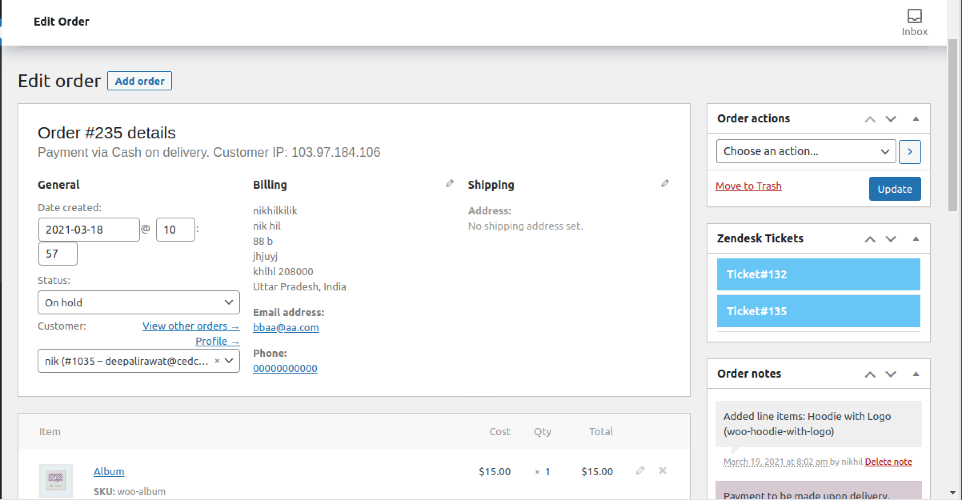The width and height of the screenshot is (962, 500).
Task: Collapse the Order notes panel
Action: (x=915, y=374)
